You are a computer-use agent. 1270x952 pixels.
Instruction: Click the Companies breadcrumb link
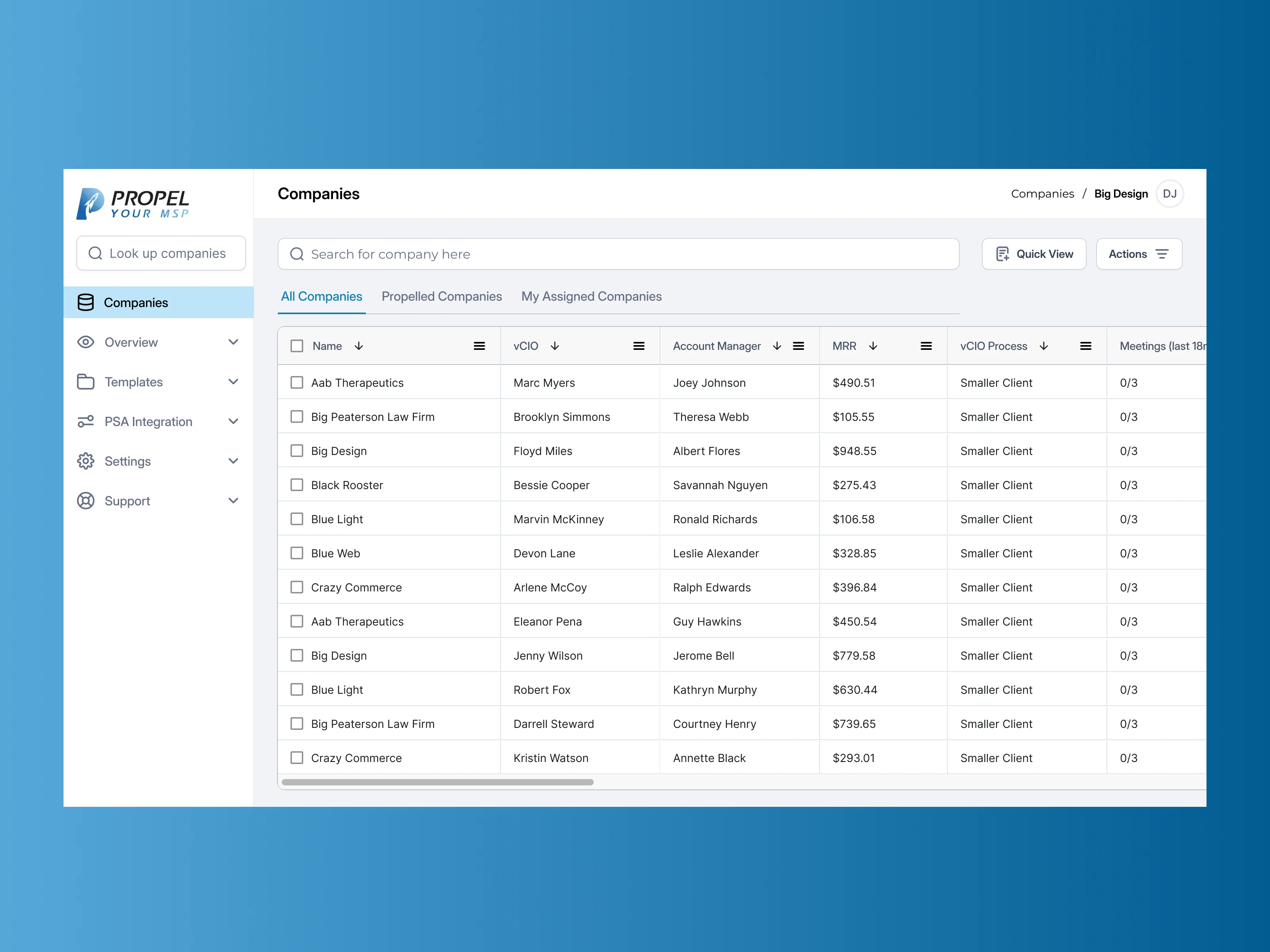pos(1043,194)
